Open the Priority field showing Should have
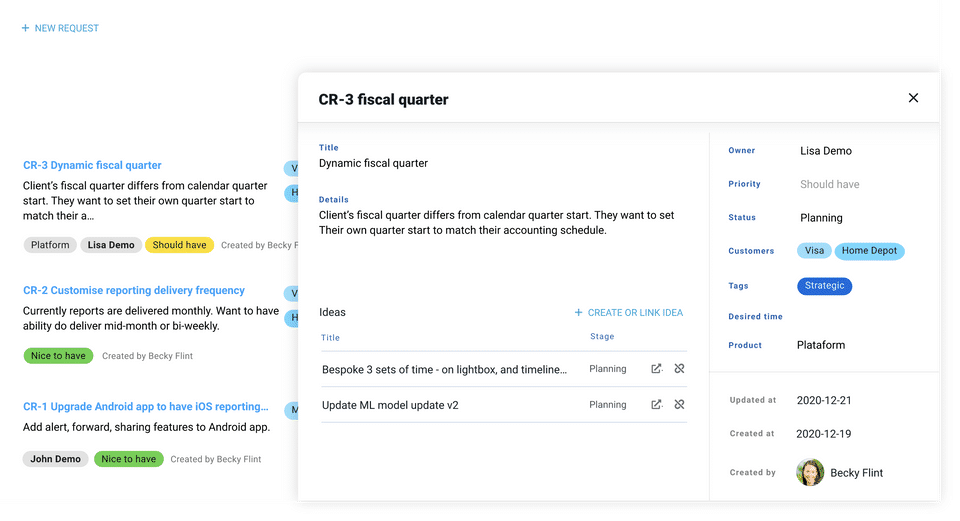This screenshot has height=521, width=960. click(x=829, y=184)
